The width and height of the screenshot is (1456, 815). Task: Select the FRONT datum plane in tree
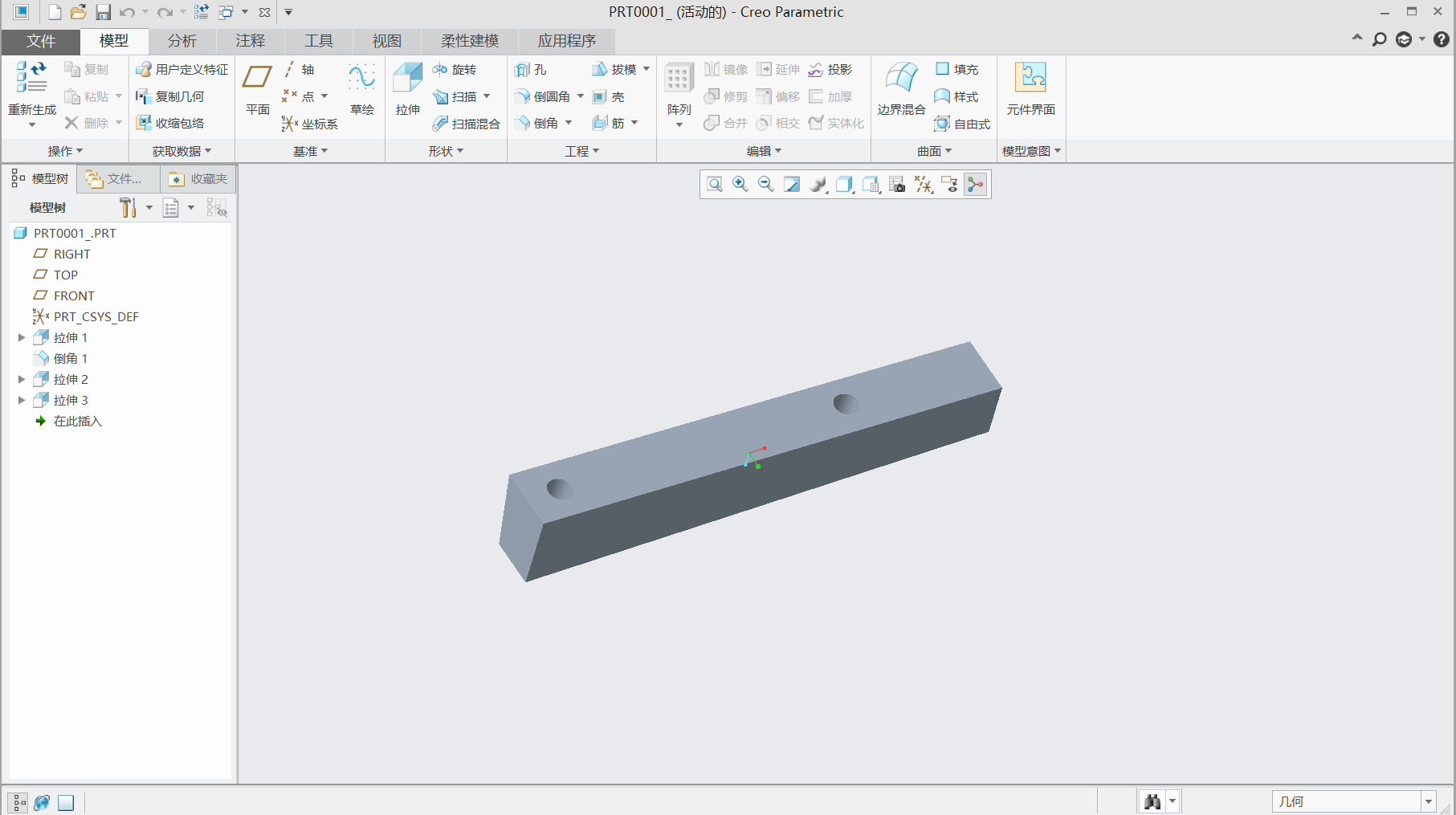pyautogui.click(x=73, y=296)
